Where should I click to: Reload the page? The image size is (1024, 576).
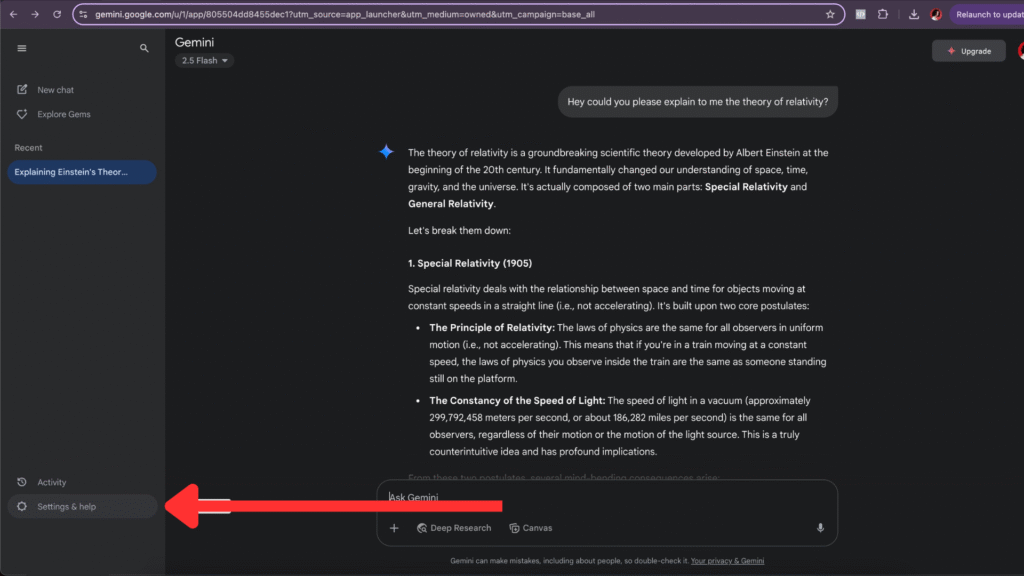[x=57, y=14]
